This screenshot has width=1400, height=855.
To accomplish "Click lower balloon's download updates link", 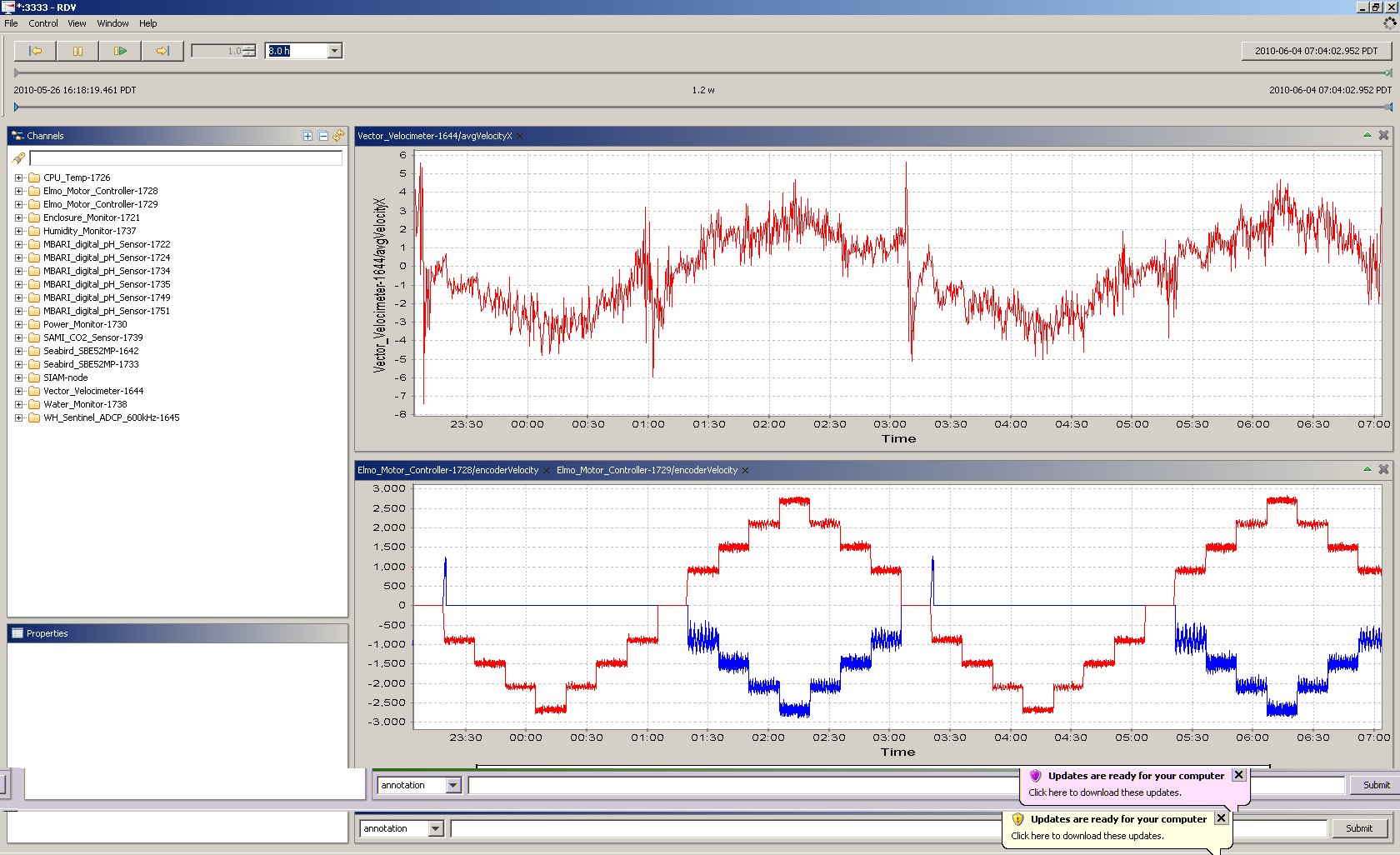I will (x=1087, y=836).
